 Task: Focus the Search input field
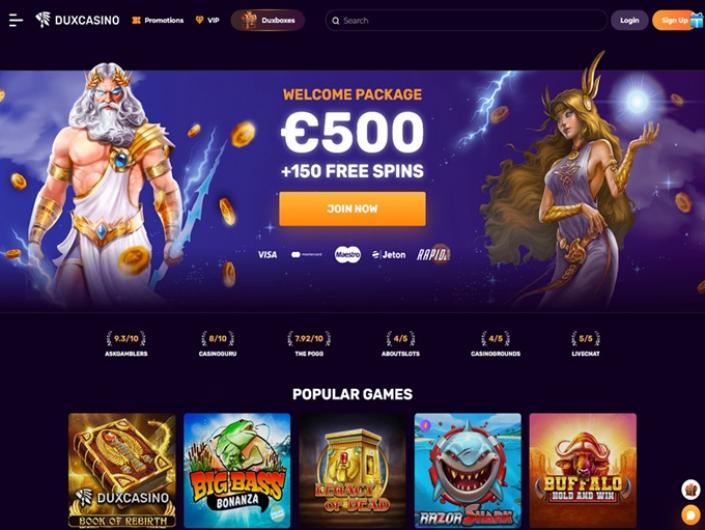[x=466, y=21]
